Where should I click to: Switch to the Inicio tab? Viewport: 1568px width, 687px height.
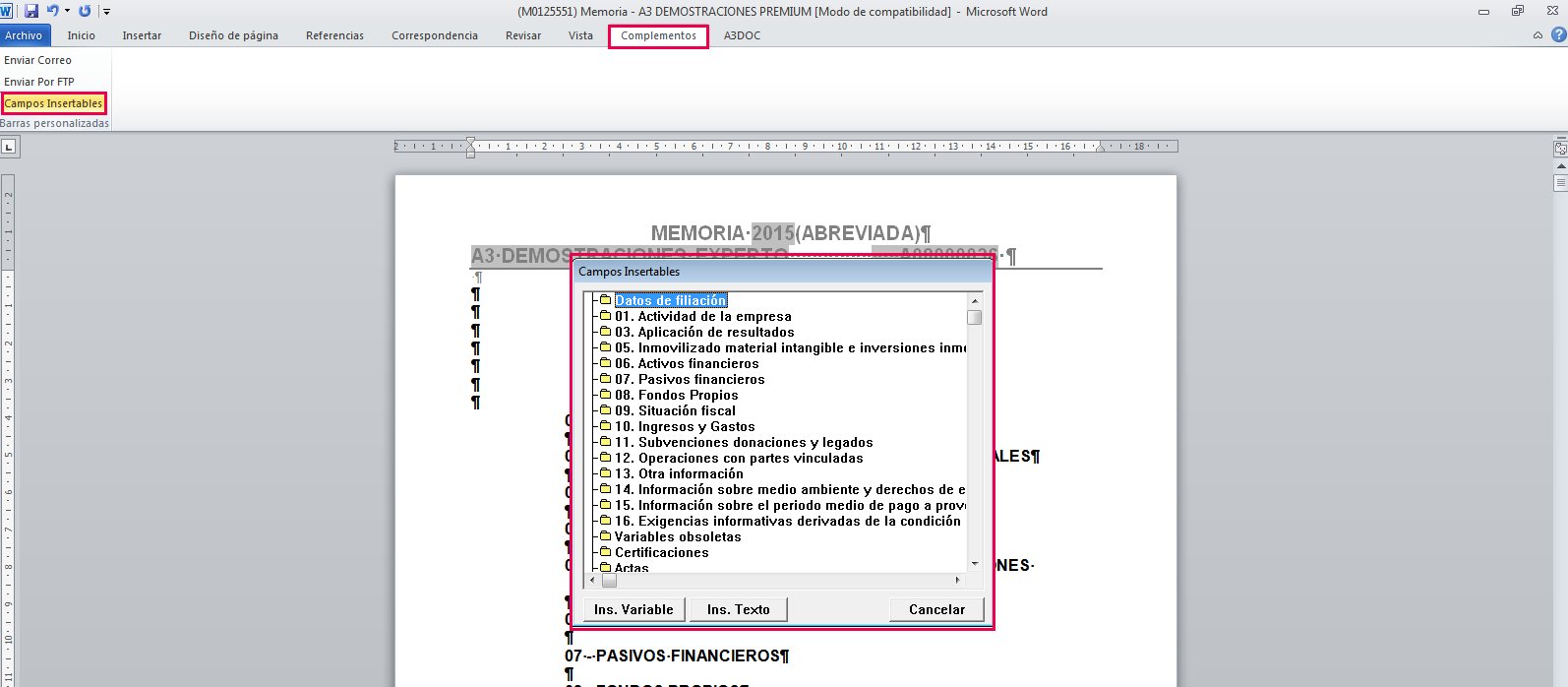click(x=82, y=35)
